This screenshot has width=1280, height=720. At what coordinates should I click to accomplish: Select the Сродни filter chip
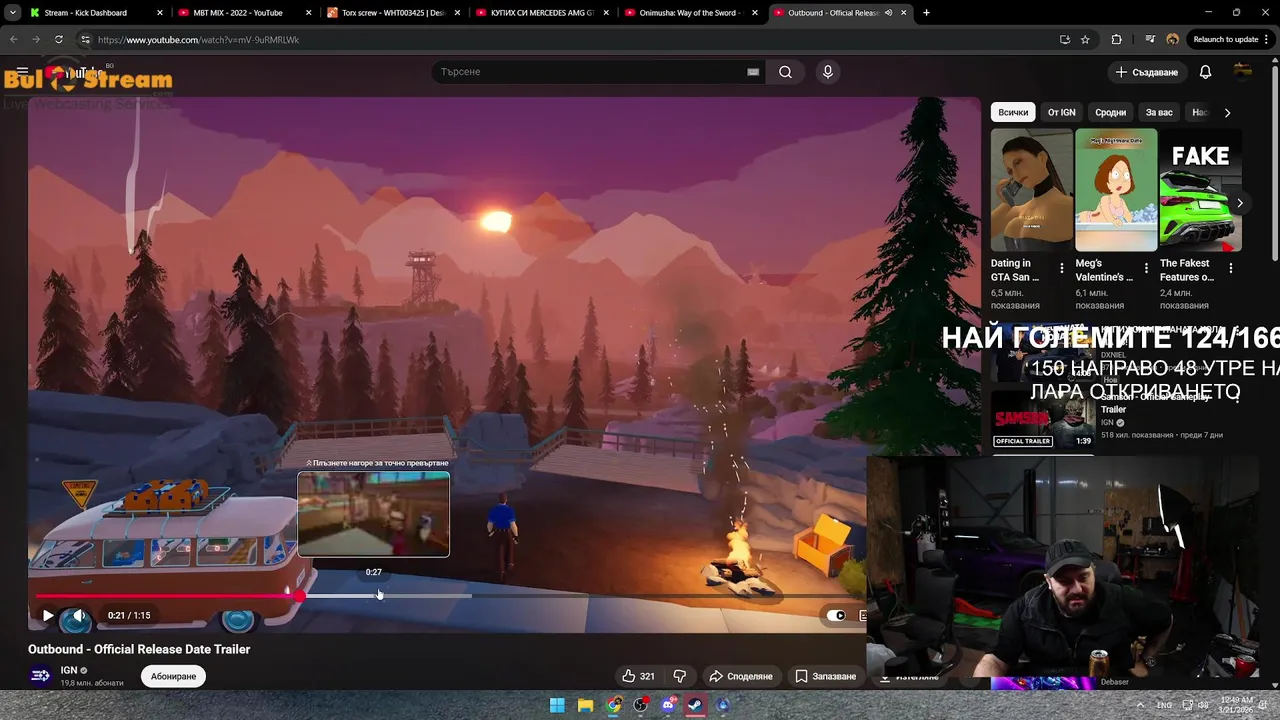pos(1110,112)
